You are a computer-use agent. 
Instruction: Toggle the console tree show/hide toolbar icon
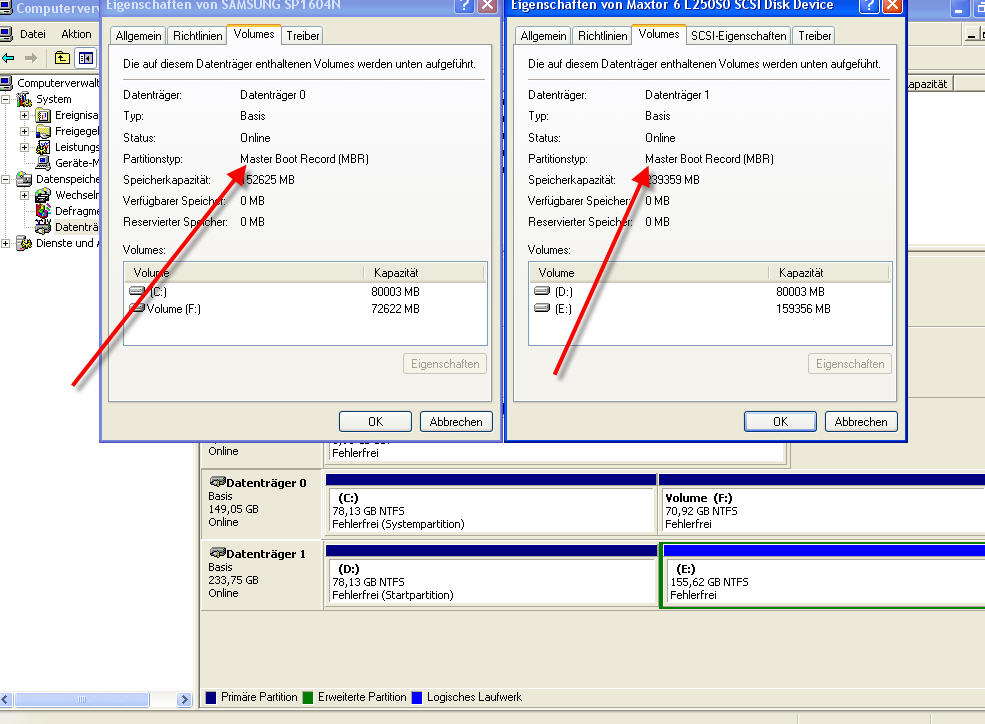point(85,58)
